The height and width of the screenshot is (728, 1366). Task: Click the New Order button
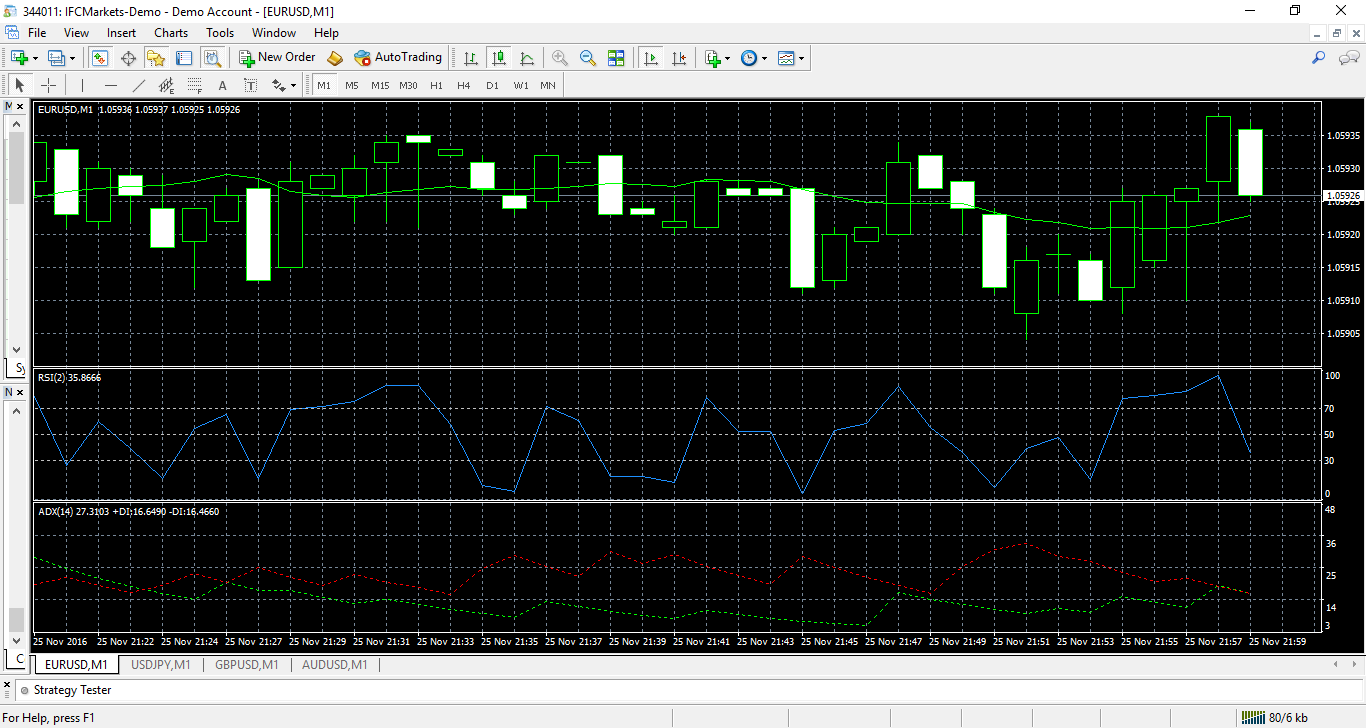[x=277, y=58]
